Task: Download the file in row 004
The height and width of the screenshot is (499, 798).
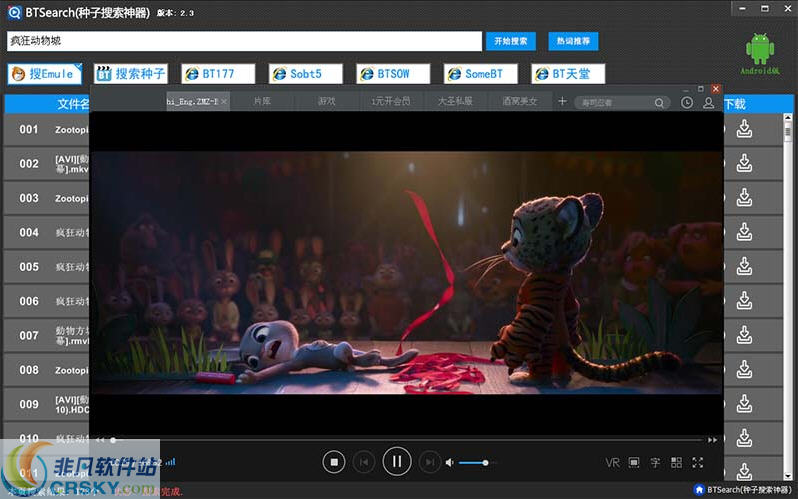Action: pos(744,232)
